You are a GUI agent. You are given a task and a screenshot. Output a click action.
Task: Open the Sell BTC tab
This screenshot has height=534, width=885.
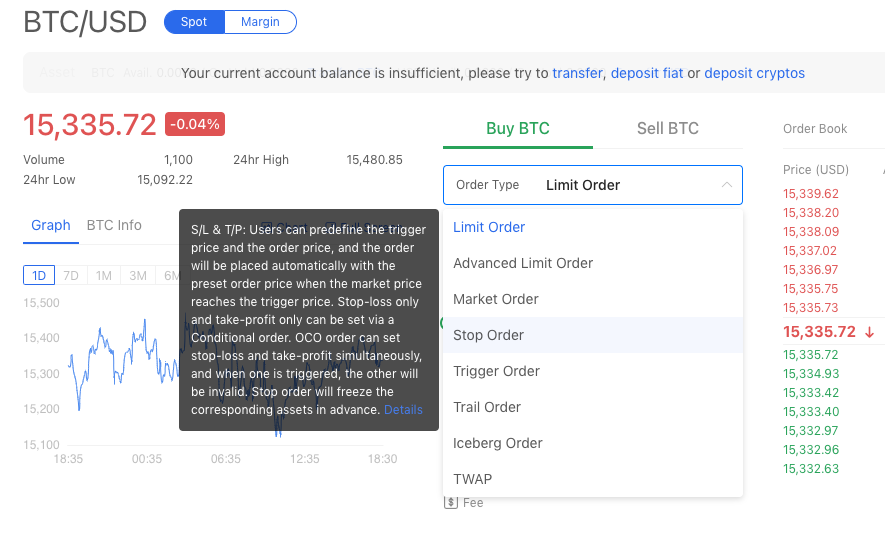pyautogui.click(x=667, y=128)
